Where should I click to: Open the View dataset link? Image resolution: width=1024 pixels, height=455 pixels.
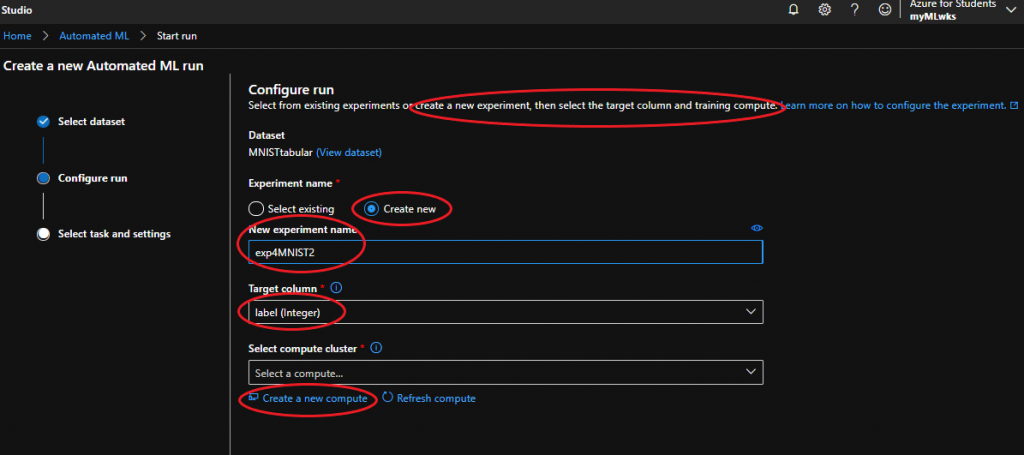[x=349, y=153]
